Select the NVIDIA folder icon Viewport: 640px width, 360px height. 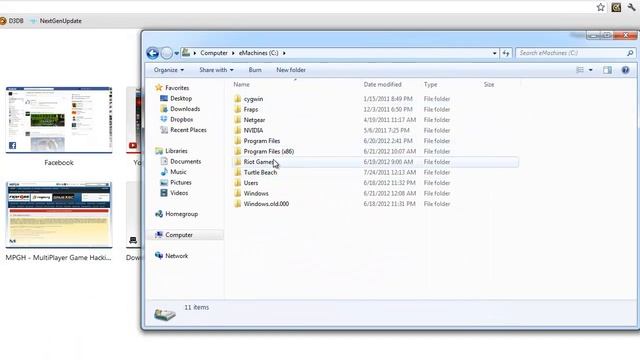(x=238, y=130)
